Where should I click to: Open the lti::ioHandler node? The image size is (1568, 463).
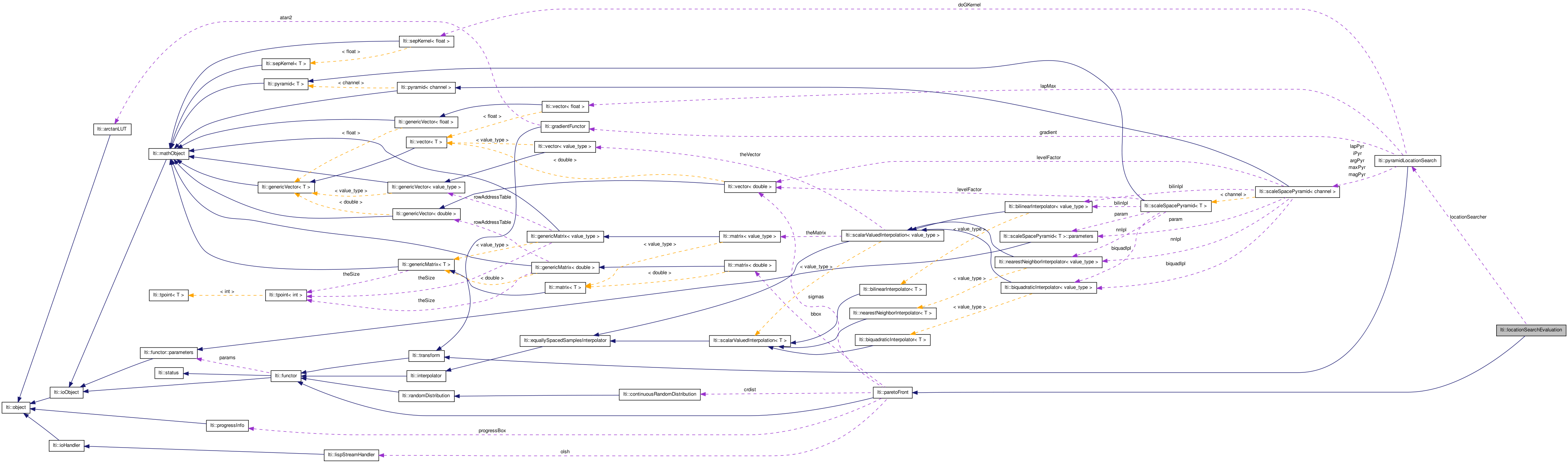tap(67, 445)
